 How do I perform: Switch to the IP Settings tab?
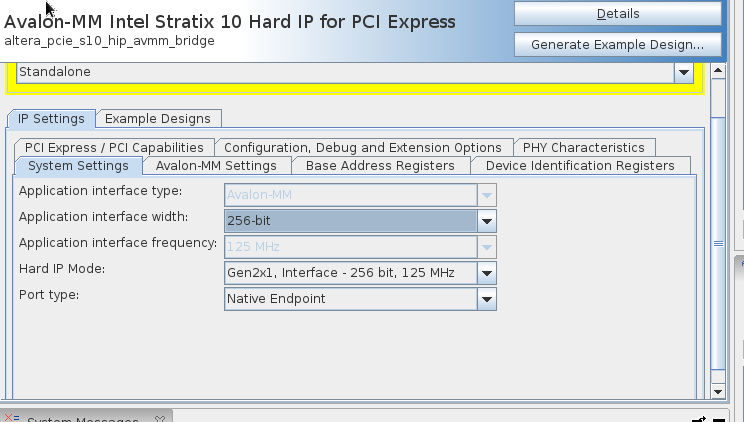pyautogui.click(x=51, y=118)
